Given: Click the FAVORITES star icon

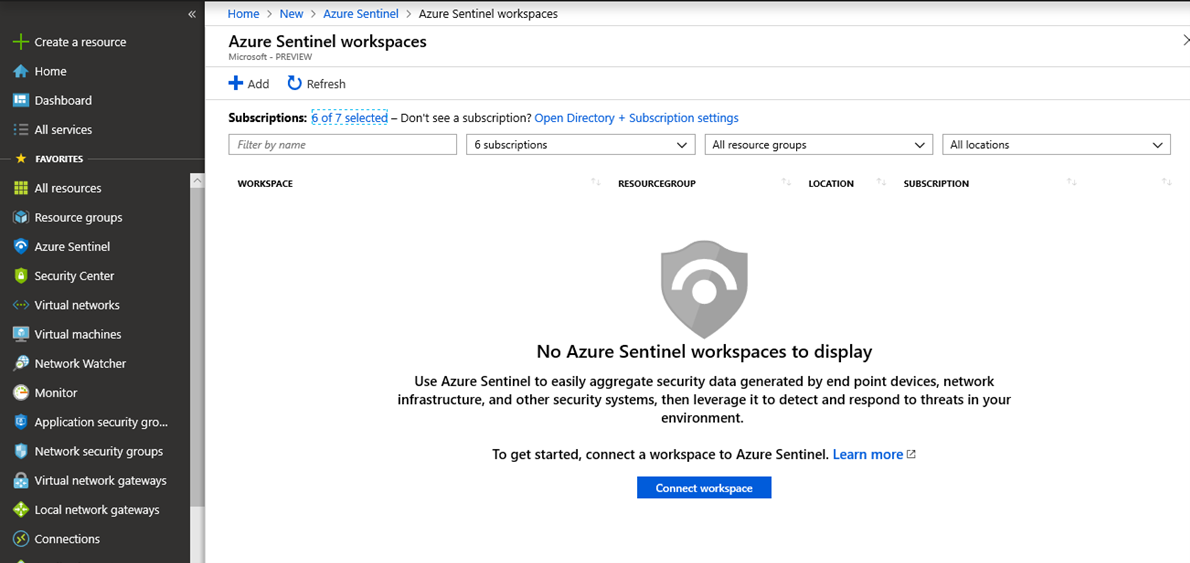Looking at the screenshot, I should coord(20,159).
